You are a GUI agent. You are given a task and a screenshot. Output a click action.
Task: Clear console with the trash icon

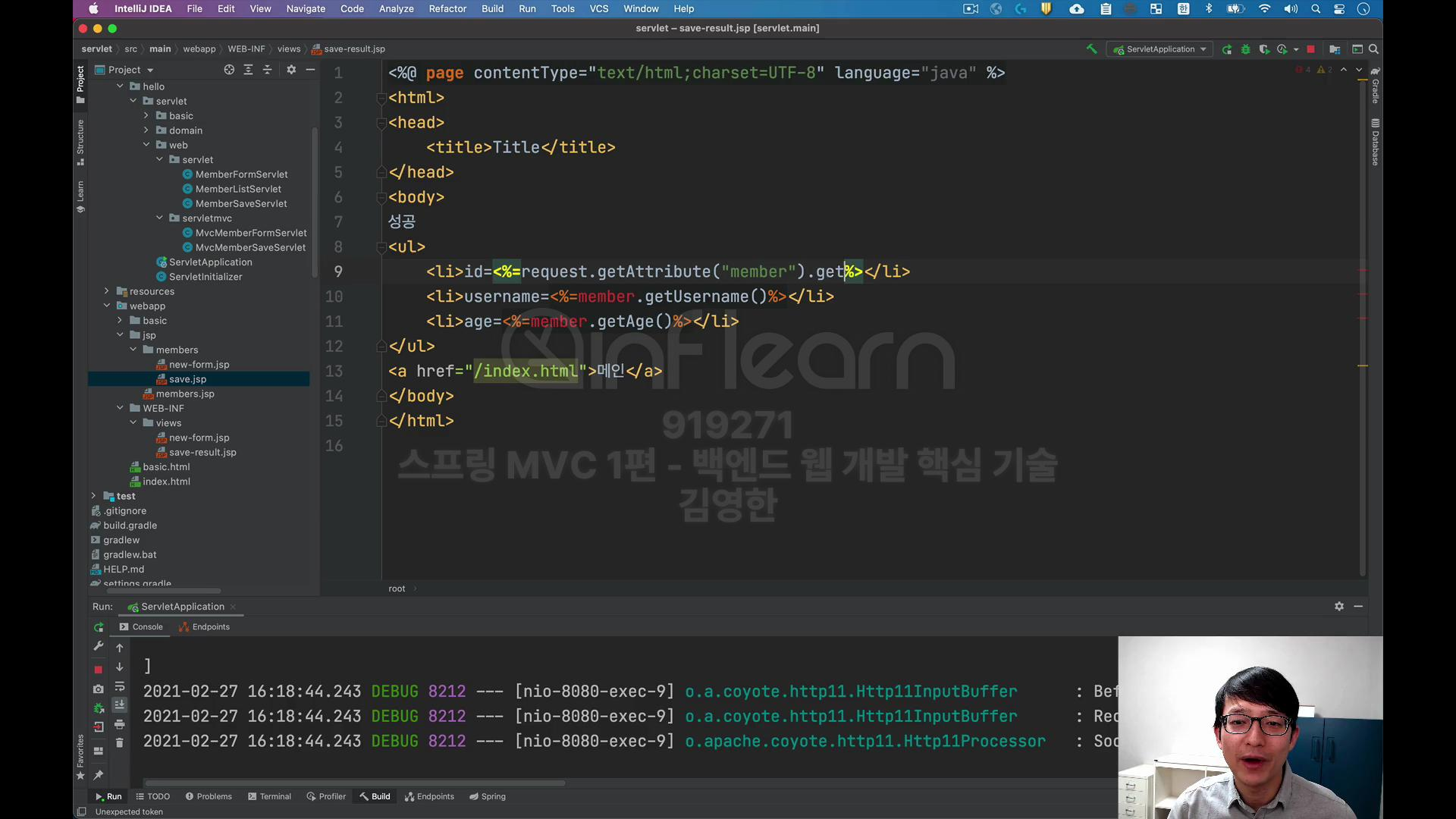click(x=120, y=743)
